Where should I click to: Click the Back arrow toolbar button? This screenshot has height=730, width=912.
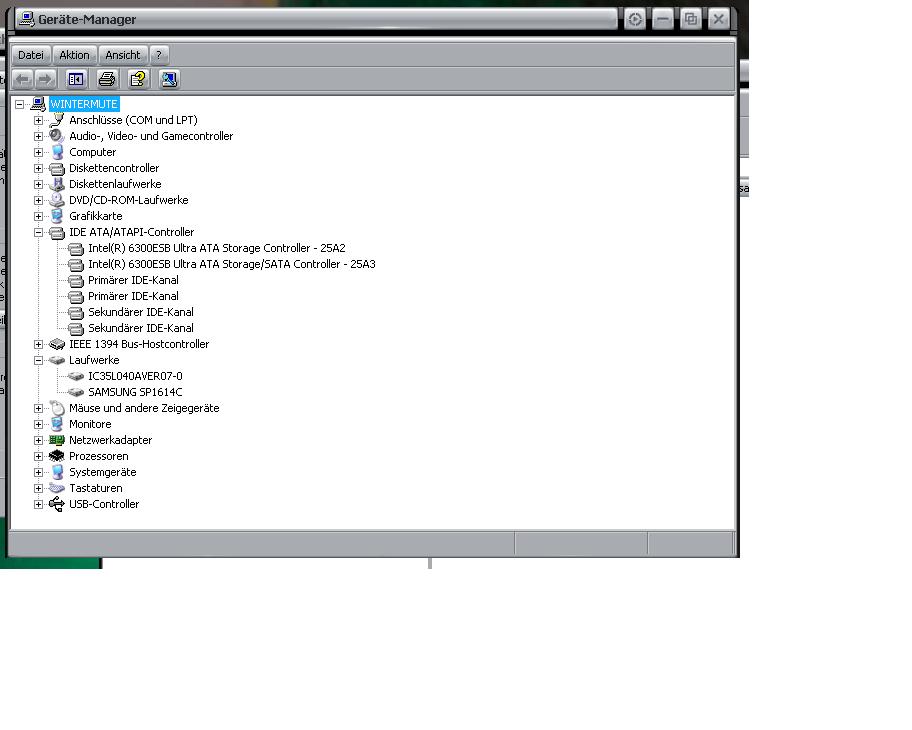pos(23,79)
